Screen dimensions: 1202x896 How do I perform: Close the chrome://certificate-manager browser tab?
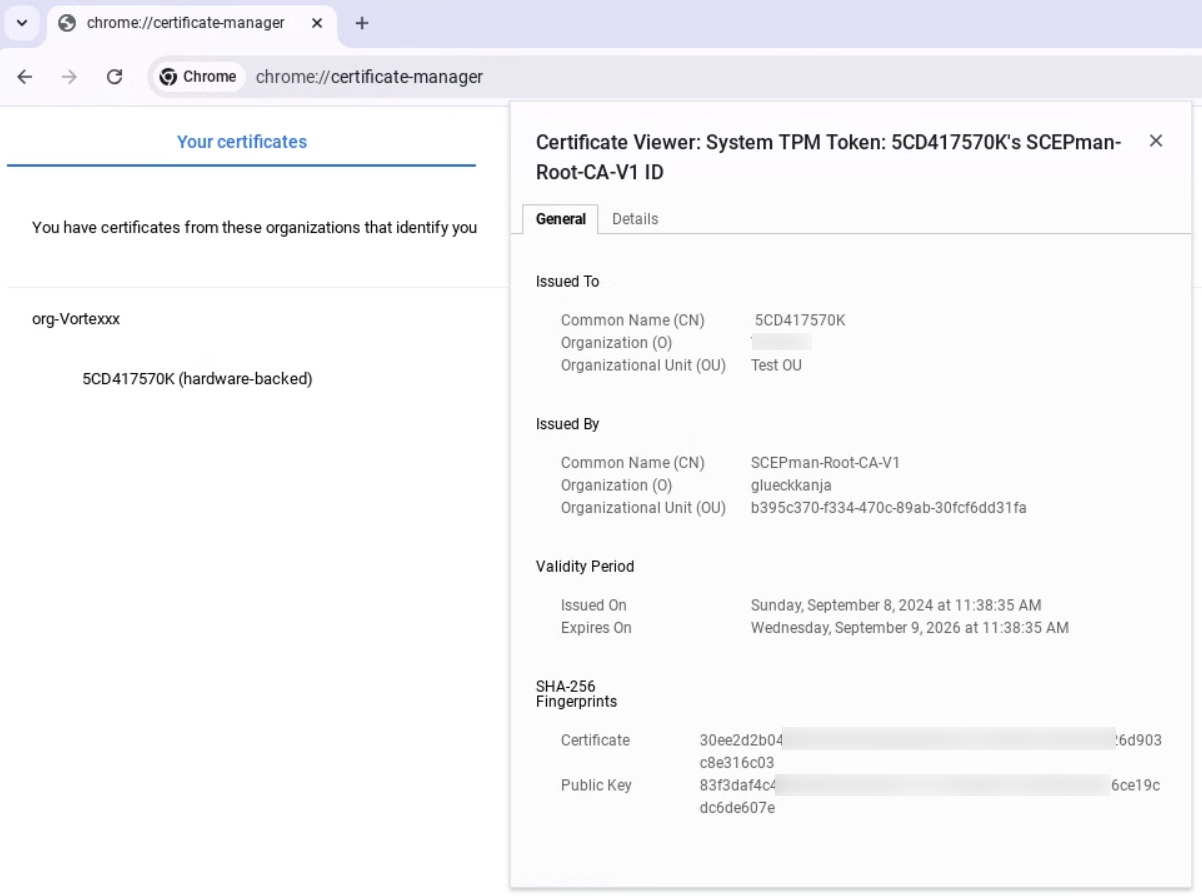click(x=317, y=23)
